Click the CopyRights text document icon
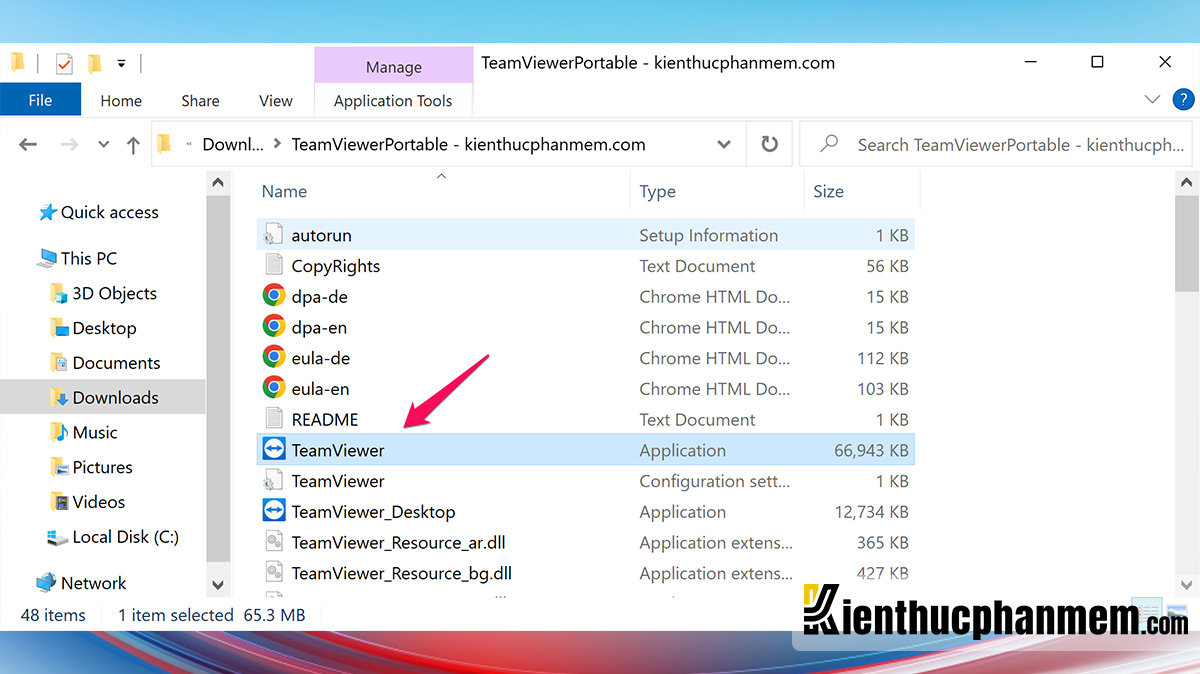 pyautogui.click(x=274, y=266)
